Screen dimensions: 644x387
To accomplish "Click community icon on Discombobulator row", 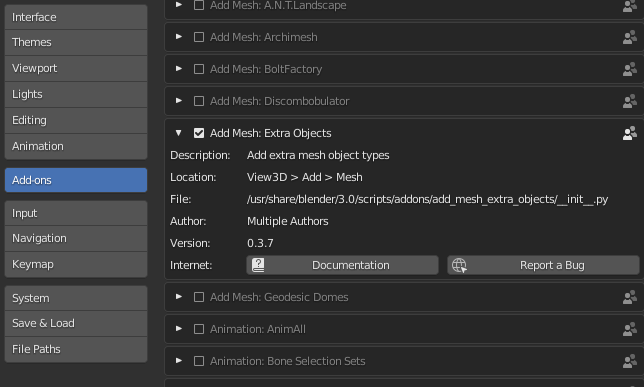I will click(630, 101).
